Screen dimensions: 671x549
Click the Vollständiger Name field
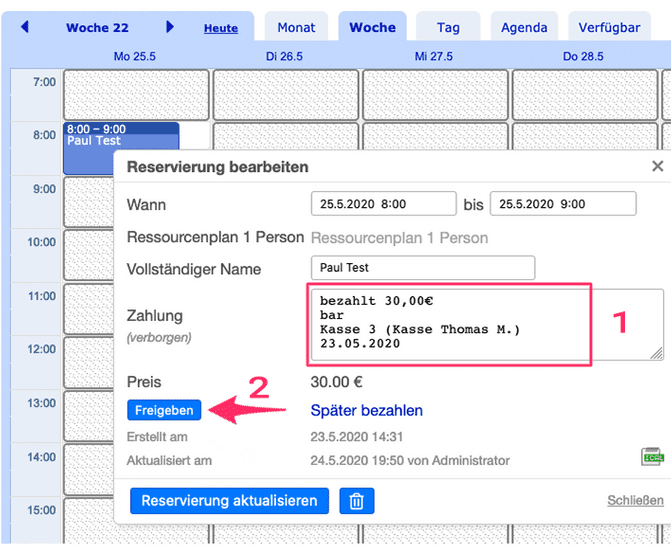tap(423, 268)
